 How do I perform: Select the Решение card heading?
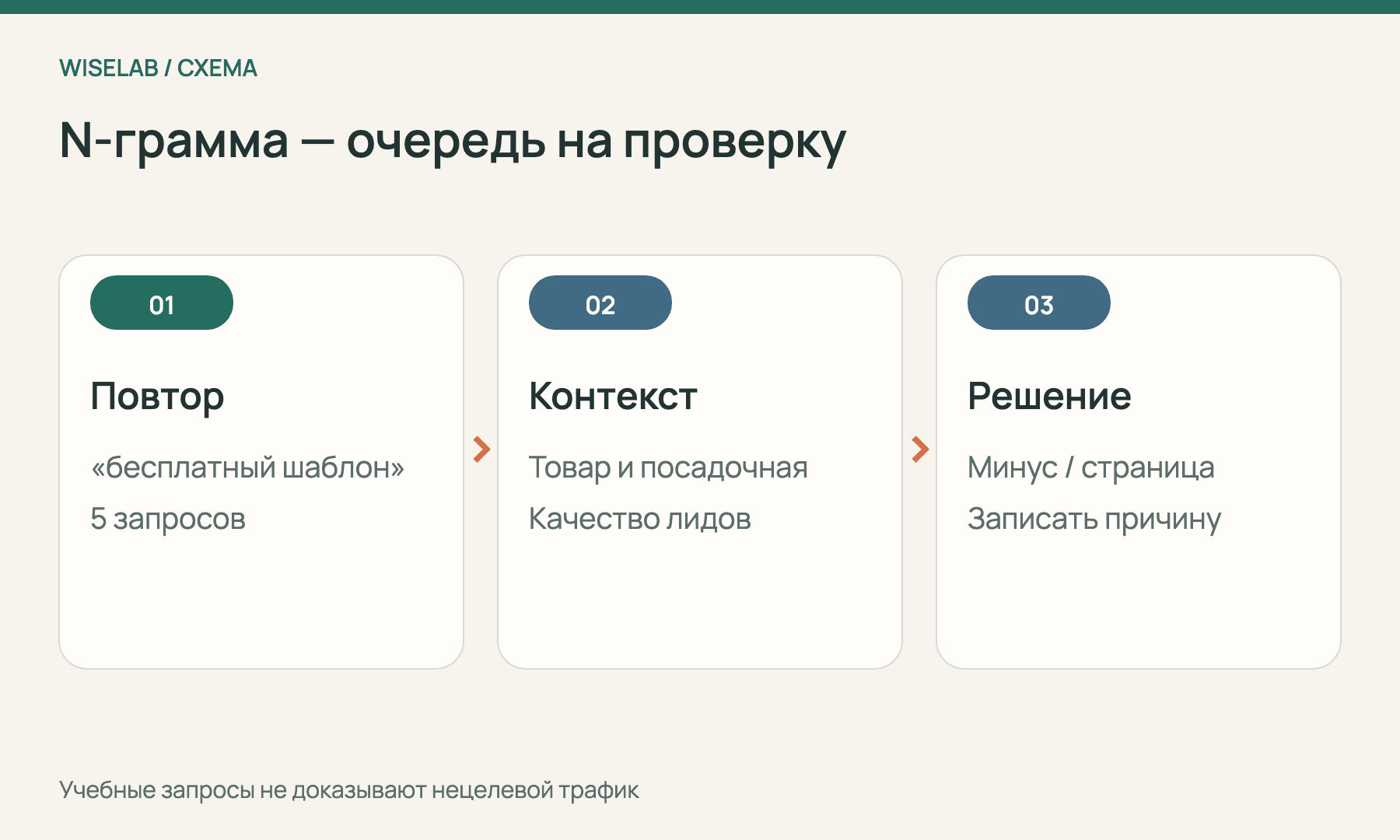[x=1049, y=397]
